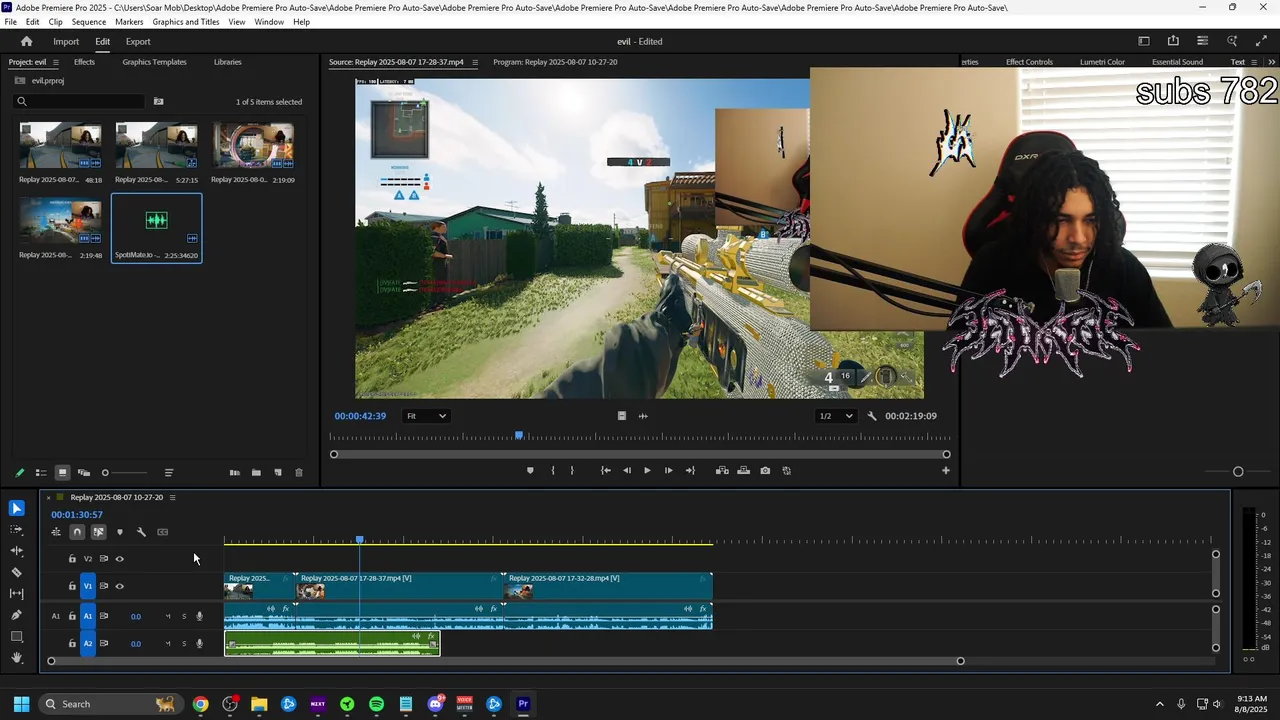Click New Bin folder icon in Project panel
Image resolution: width=1280 pixels, height=720 pixels.
[x=256, y=473]
